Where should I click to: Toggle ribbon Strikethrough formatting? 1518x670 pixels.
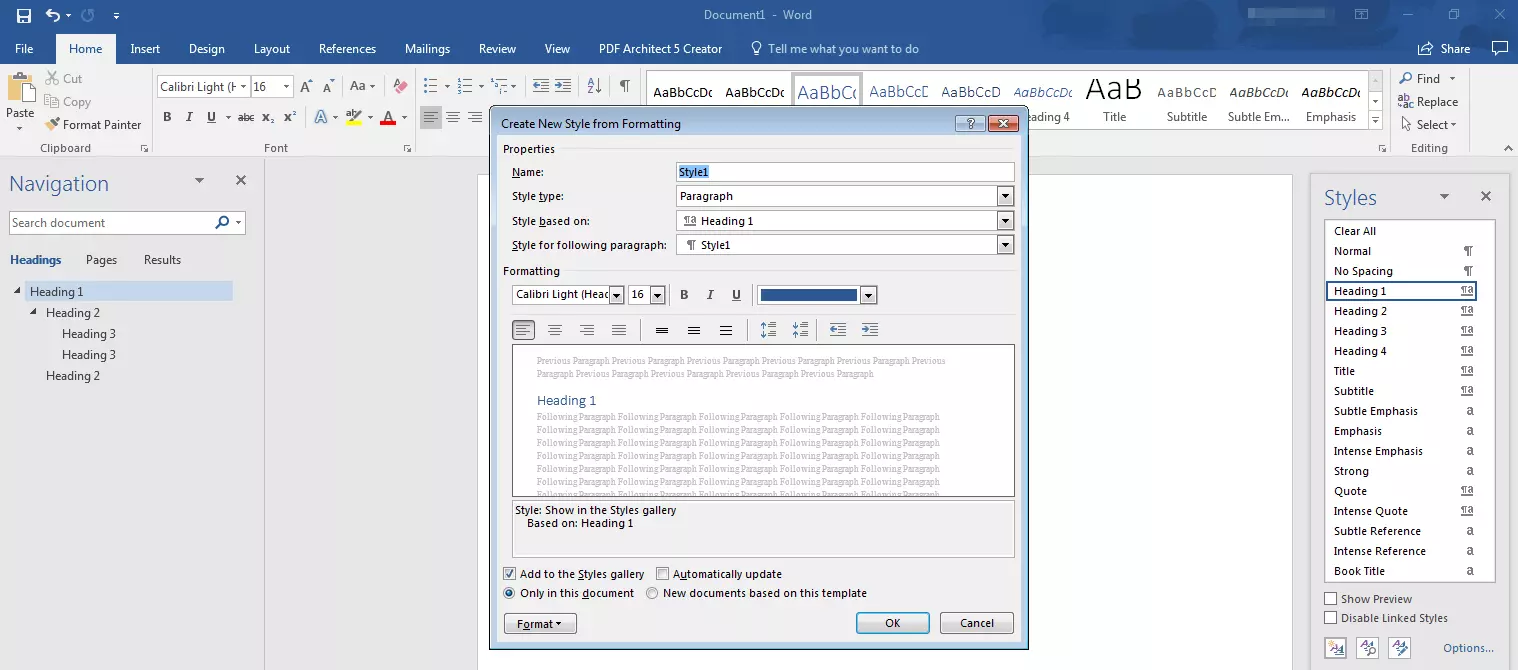coord(245,117)
